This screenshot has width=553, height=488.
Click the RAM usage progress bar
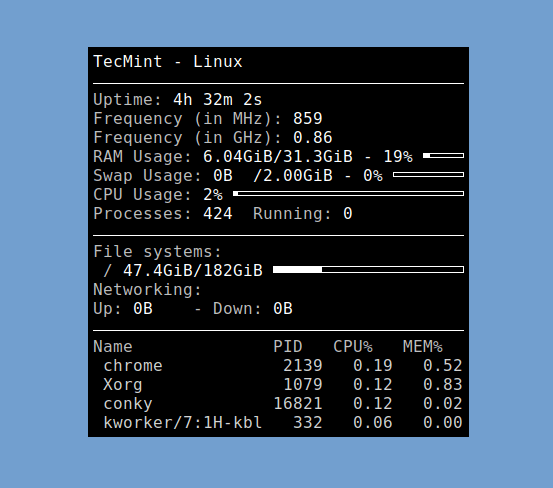coord(443,155)
